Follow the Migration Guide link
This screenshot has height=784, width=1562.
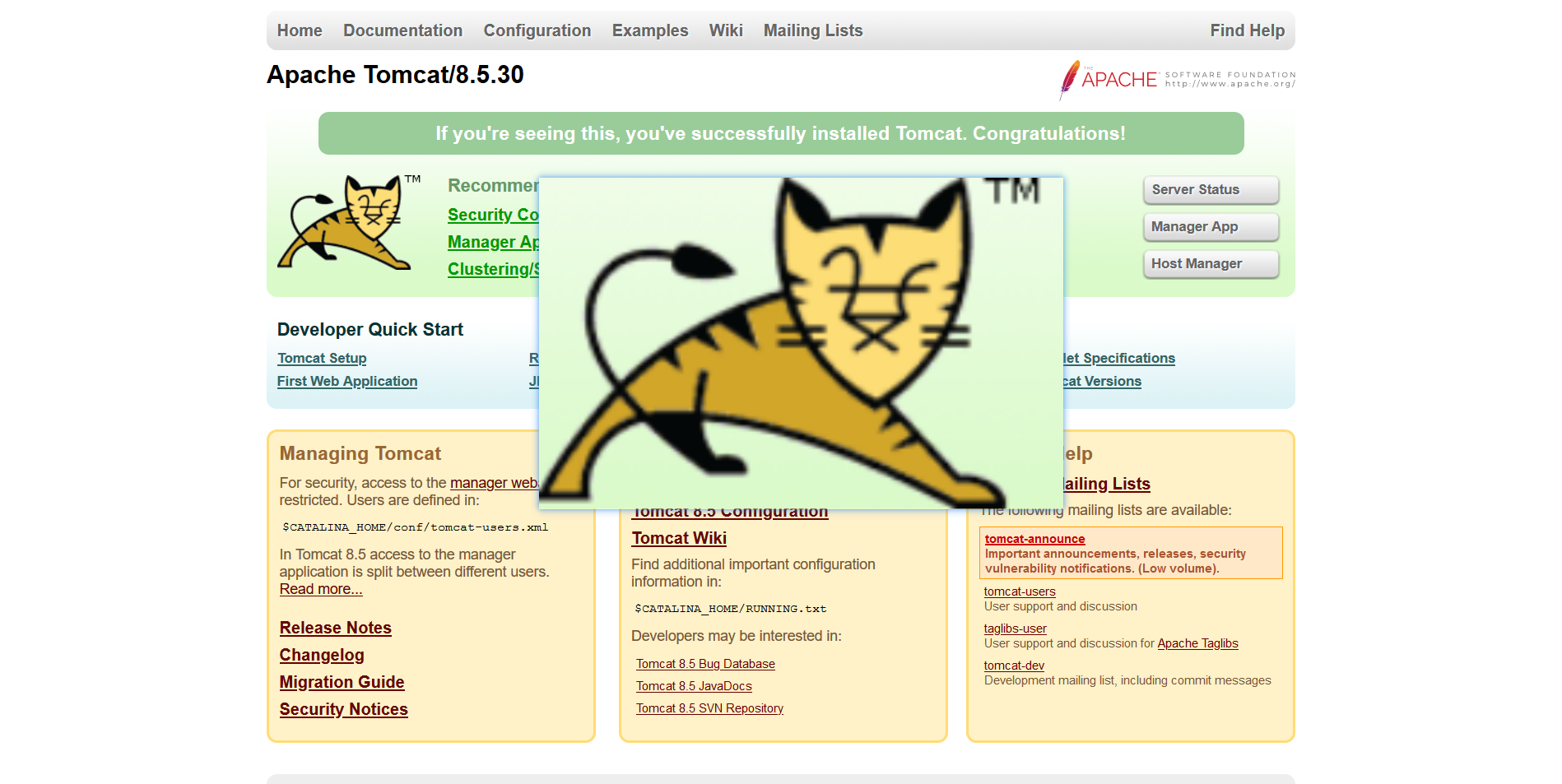click(x=342, y=682)
